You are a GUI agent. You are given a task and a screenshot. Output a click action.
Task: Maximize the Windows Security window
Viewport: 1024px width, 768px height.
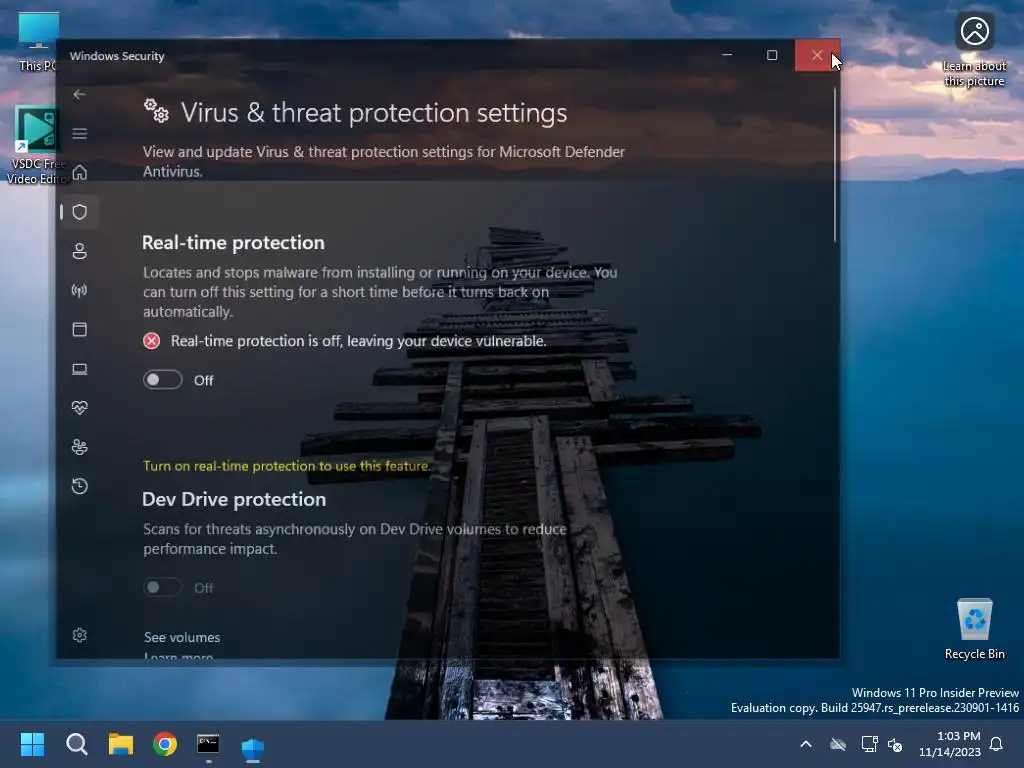click(772, 56)
